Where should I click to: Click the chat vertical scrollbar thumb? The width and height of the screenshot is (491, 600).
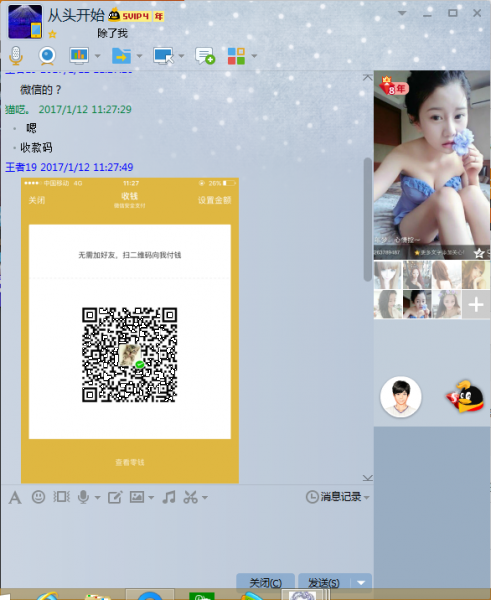coord(368,220)
